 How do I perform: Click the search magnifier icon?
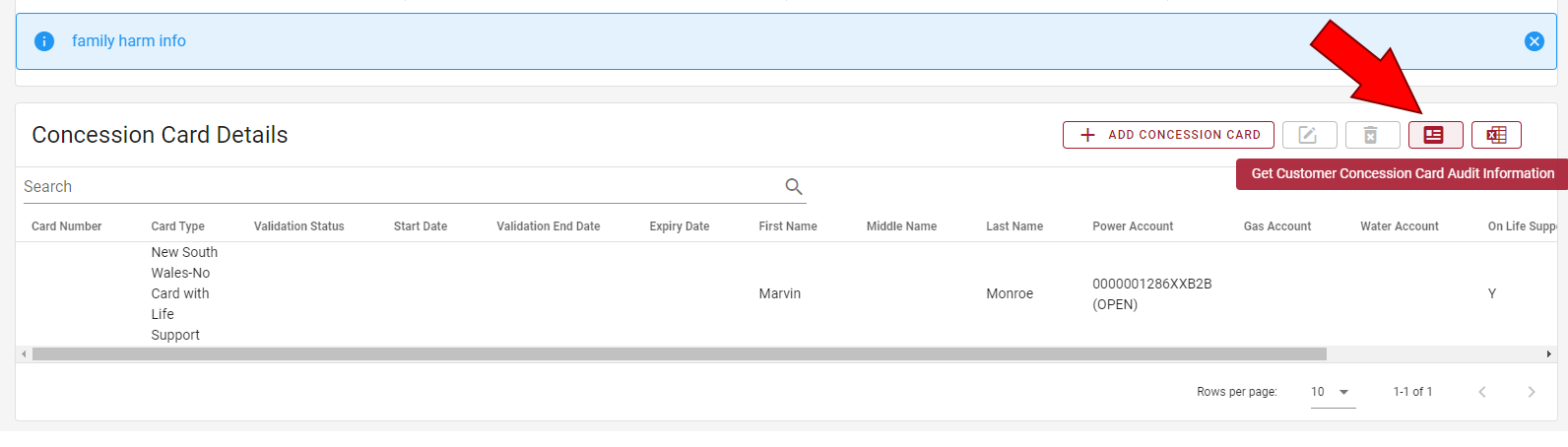pyautogui.click(x=794, y=186)
